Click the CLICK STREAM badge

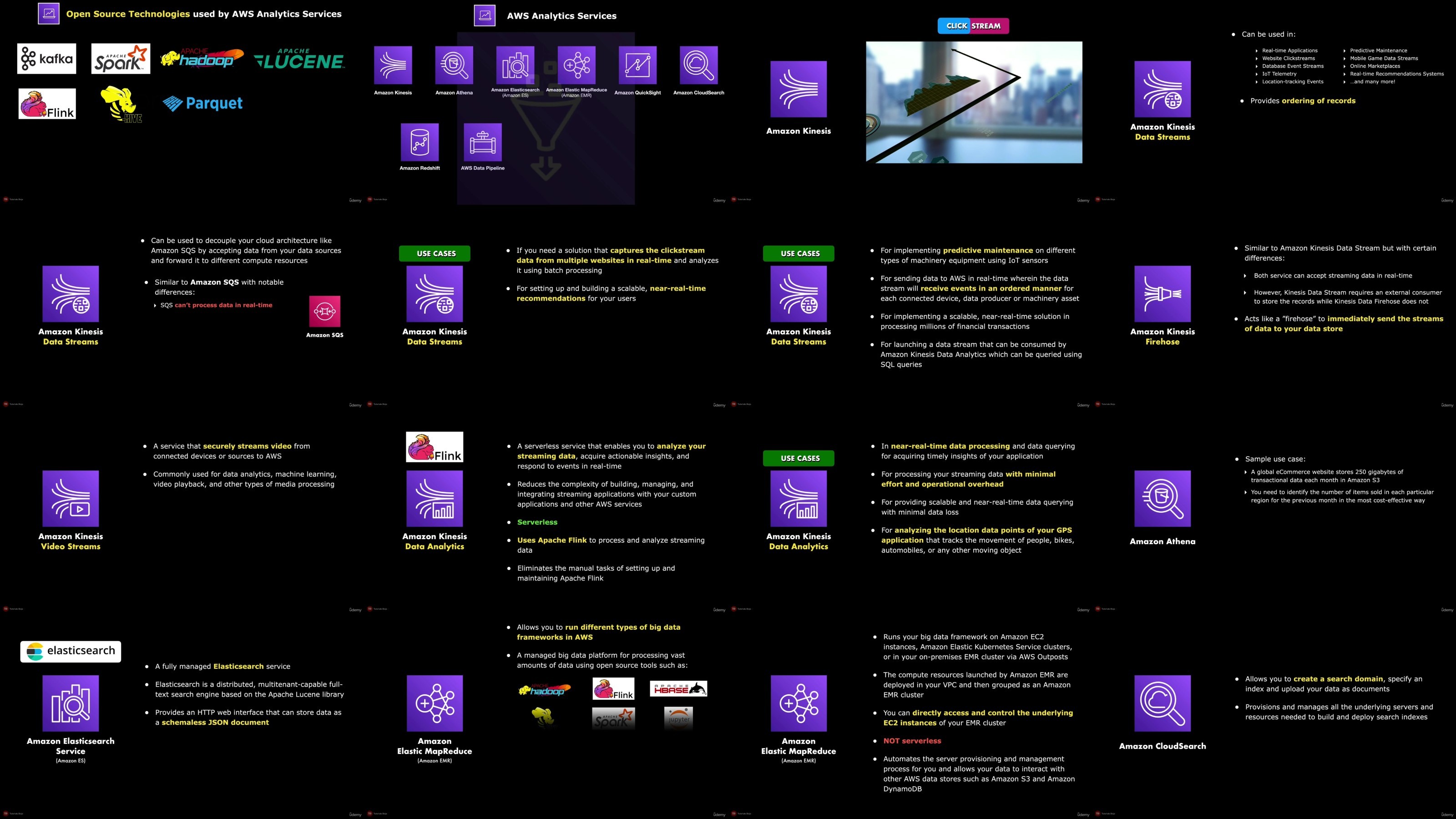point(973,25)
